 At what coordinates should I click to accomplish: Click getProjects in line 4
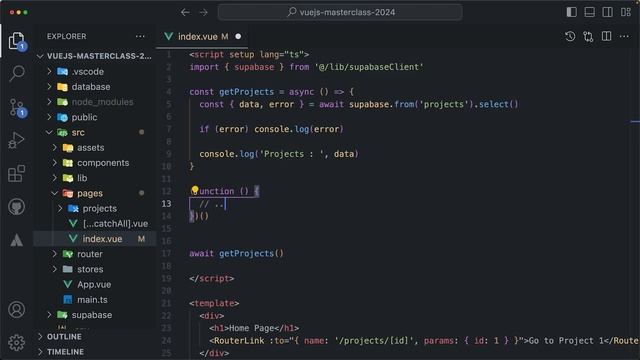click(x=247, y=92)
